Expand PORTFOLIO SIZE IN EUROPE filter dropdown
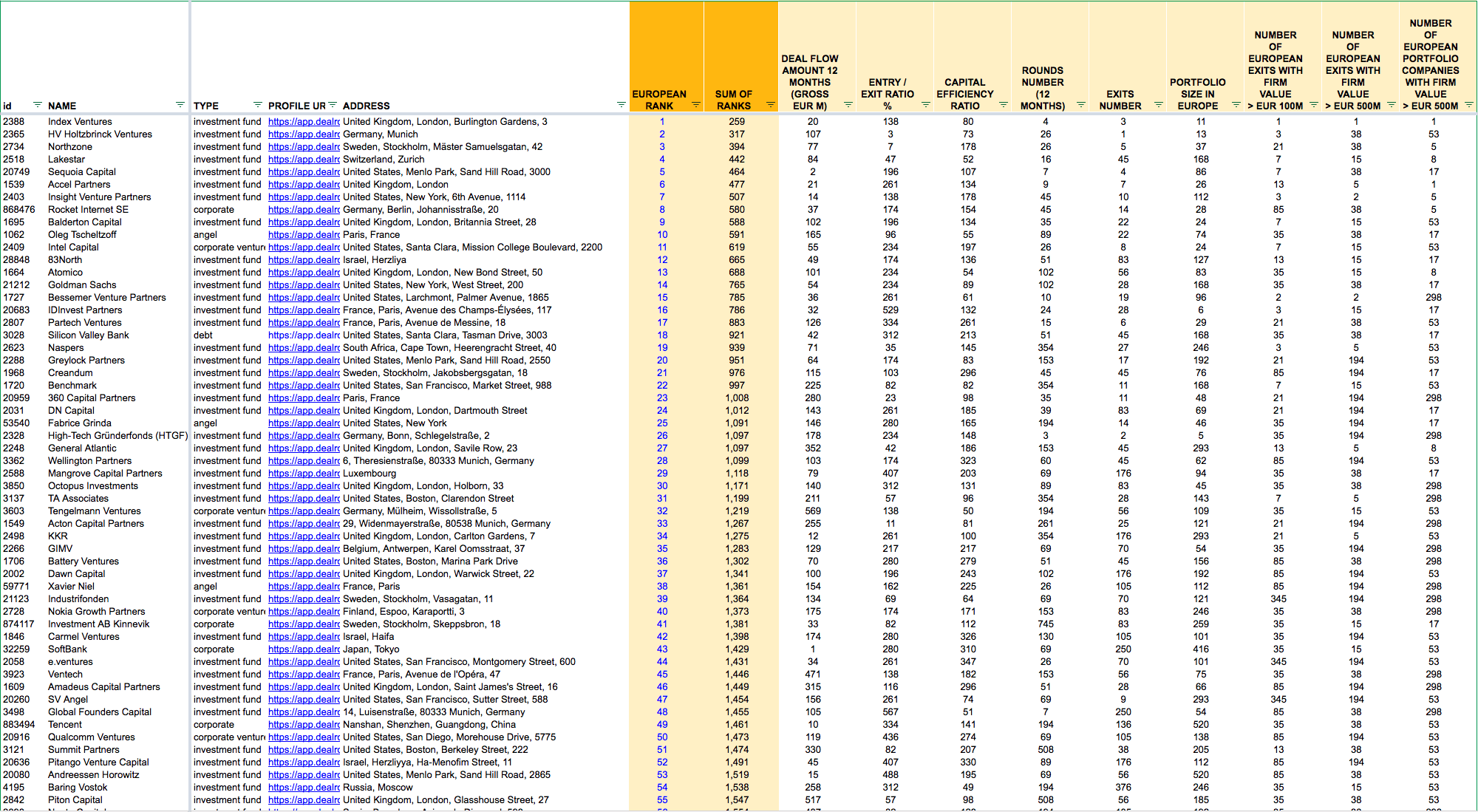This screenshot has height=812, width=1478. pos(1236,105)
